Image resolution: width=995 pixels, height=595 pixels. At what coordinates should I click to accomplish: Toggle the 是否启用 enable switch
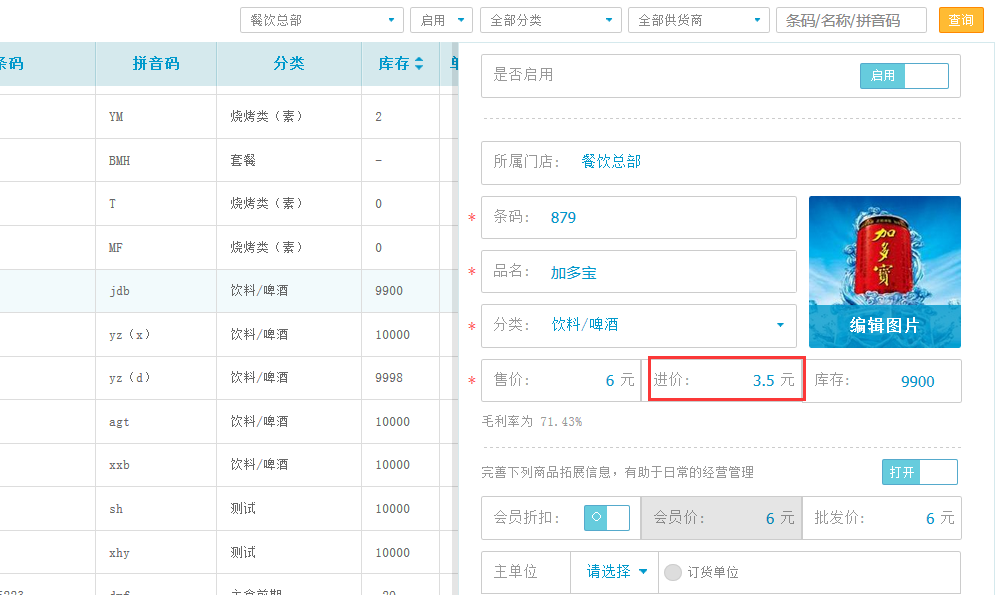[x=904, y=75]
